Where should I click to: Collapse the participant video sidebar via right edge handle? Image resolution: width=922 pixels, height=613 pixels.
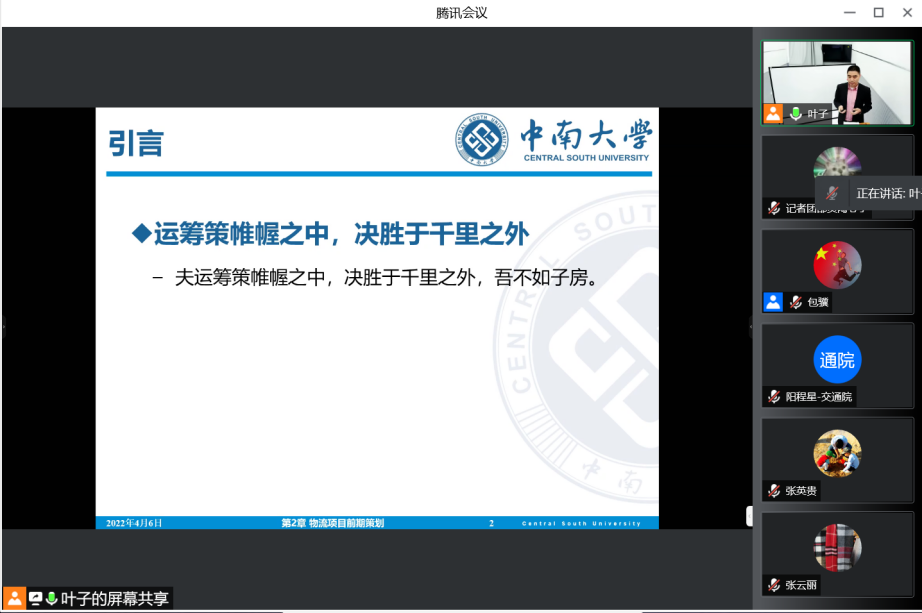tap(750, 327)
